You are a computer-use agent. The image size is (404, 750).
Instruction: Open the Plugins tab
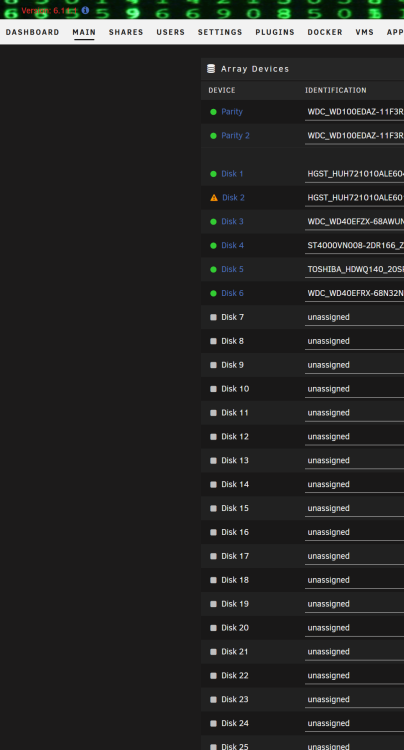275,32
